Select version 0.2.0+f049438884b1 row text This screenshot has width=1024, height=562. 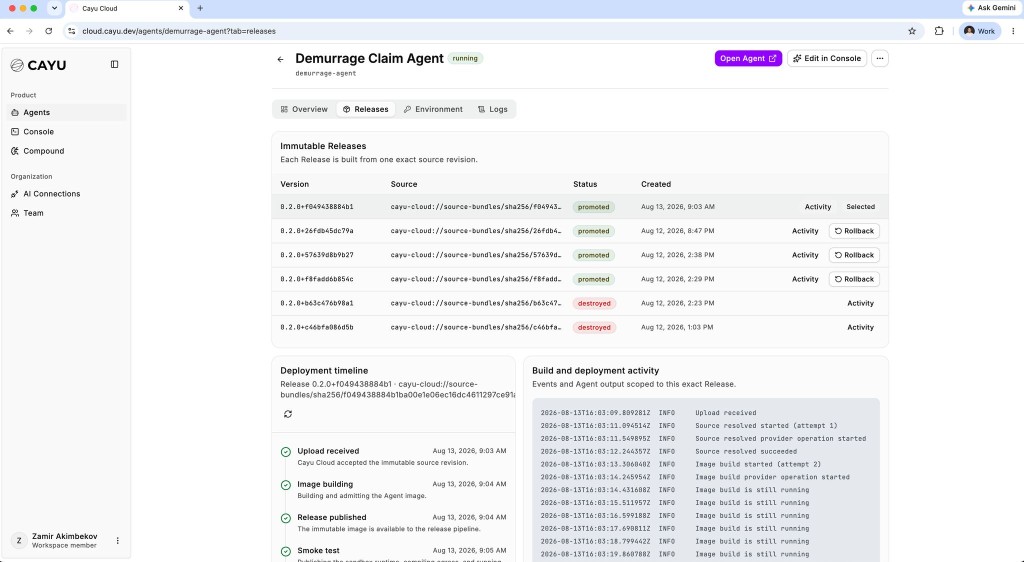point(317,207)
